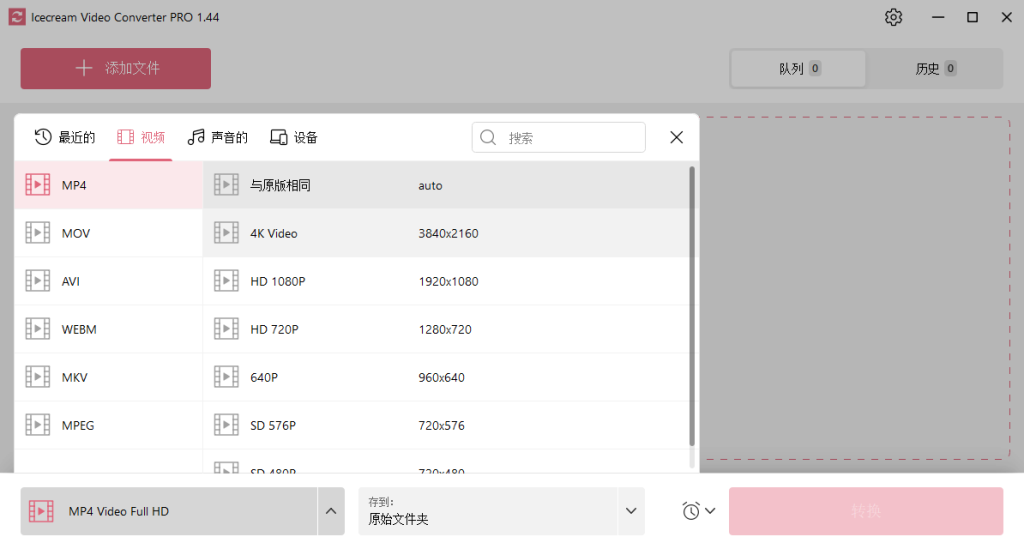The width and height of the screenshot is (1024, 549).
Task: Click the 转换 convert button
Action: [866, 511]
